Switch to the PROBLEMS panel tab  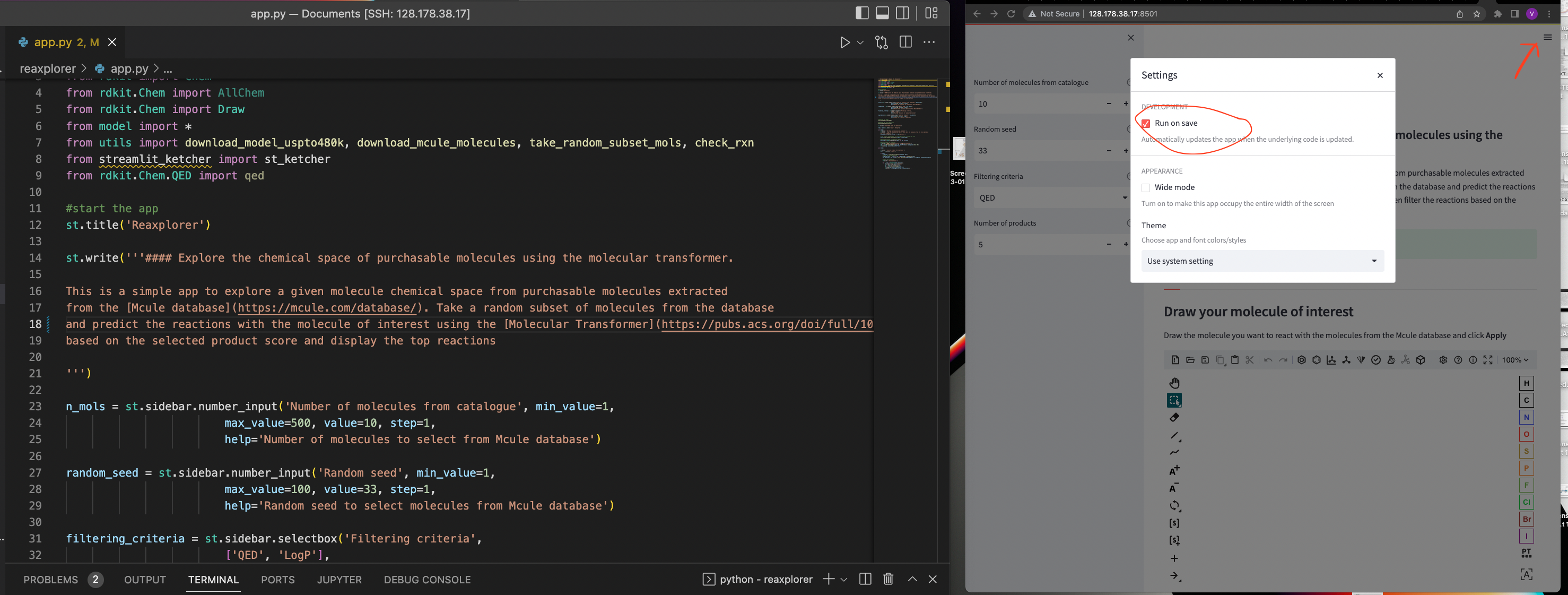click(x=50, y=580)
